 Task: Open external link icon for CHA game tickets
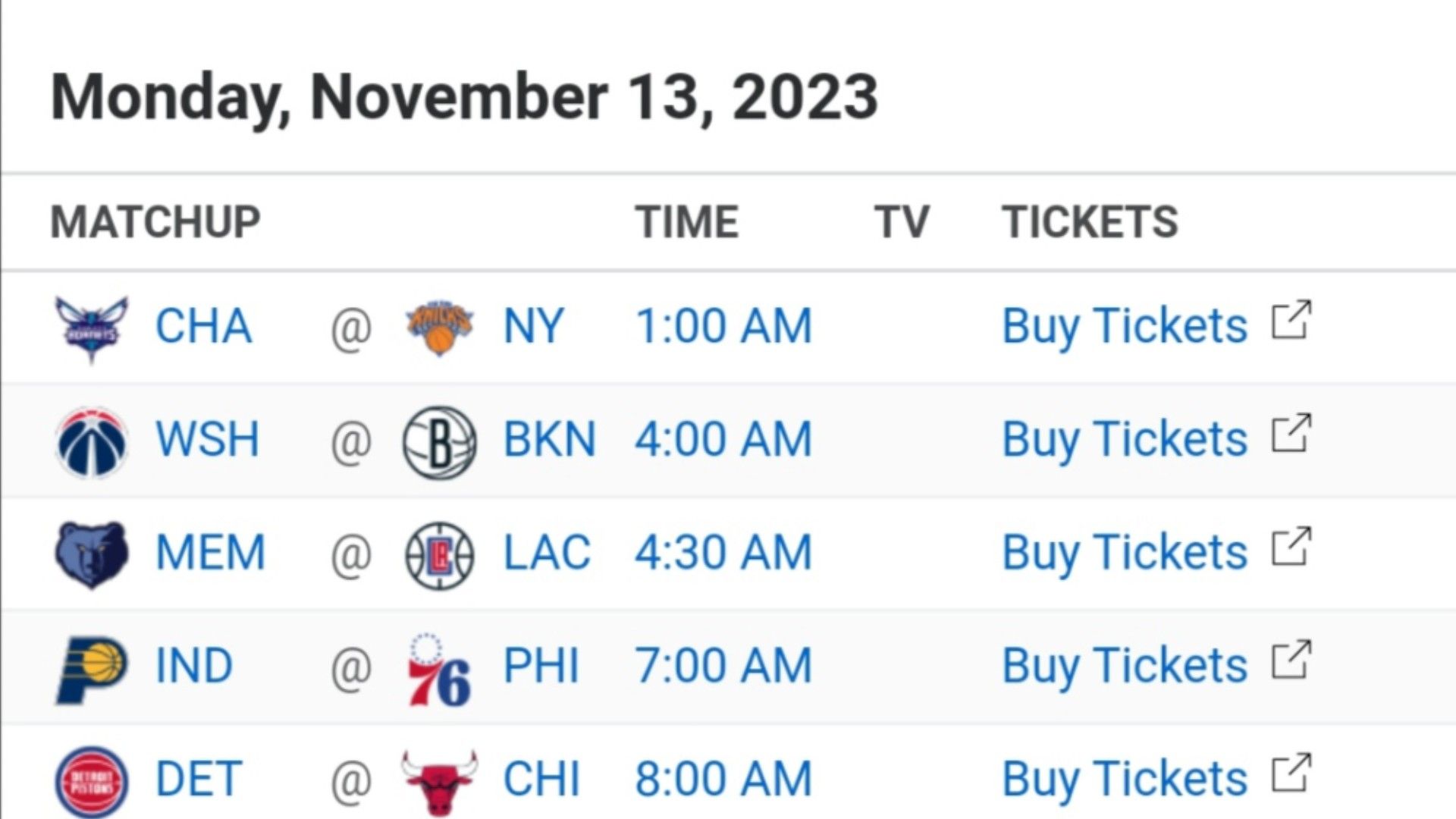click(1291, 321)
